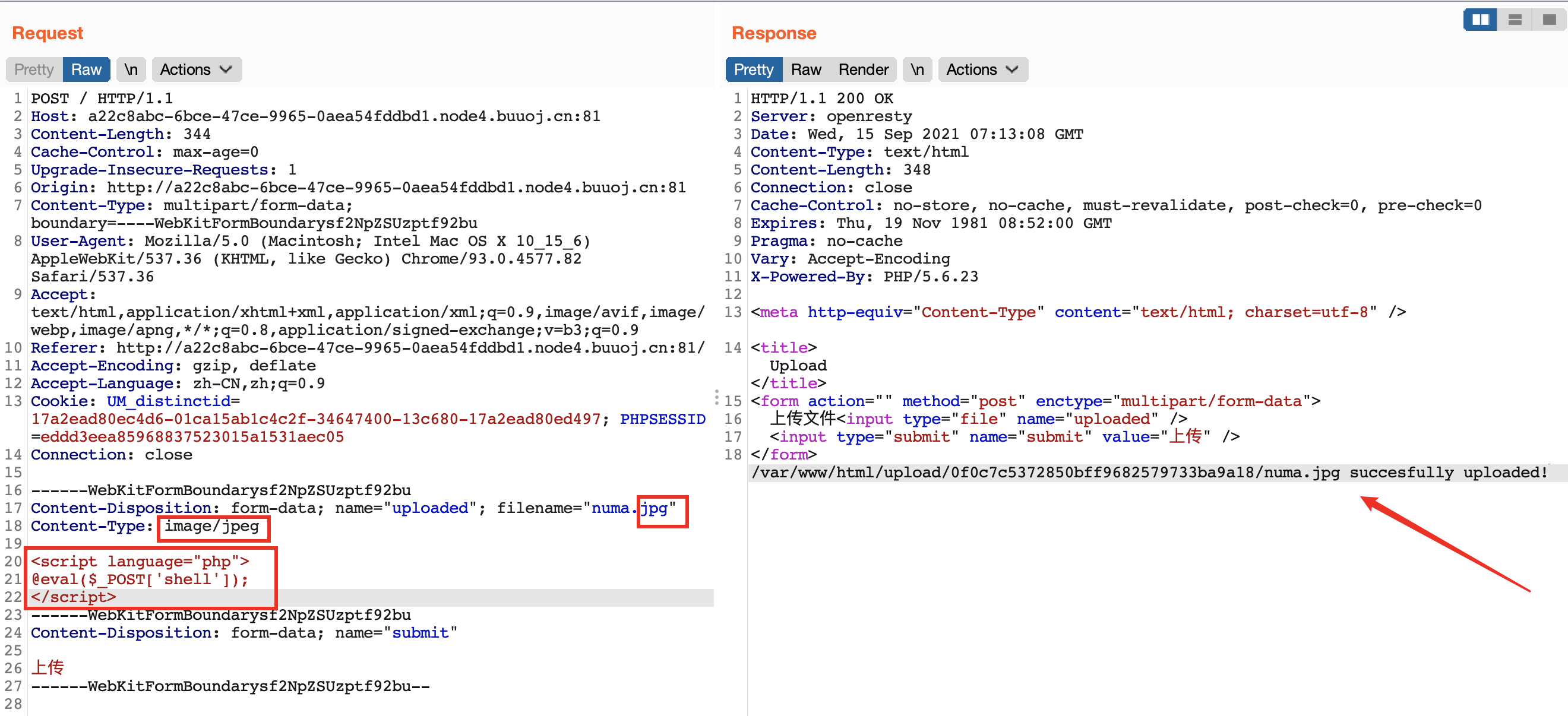Screen dimensions: 1568x716
Task: Place cursor on @eval($_POST['shell']) line
Action: (140, 579)
